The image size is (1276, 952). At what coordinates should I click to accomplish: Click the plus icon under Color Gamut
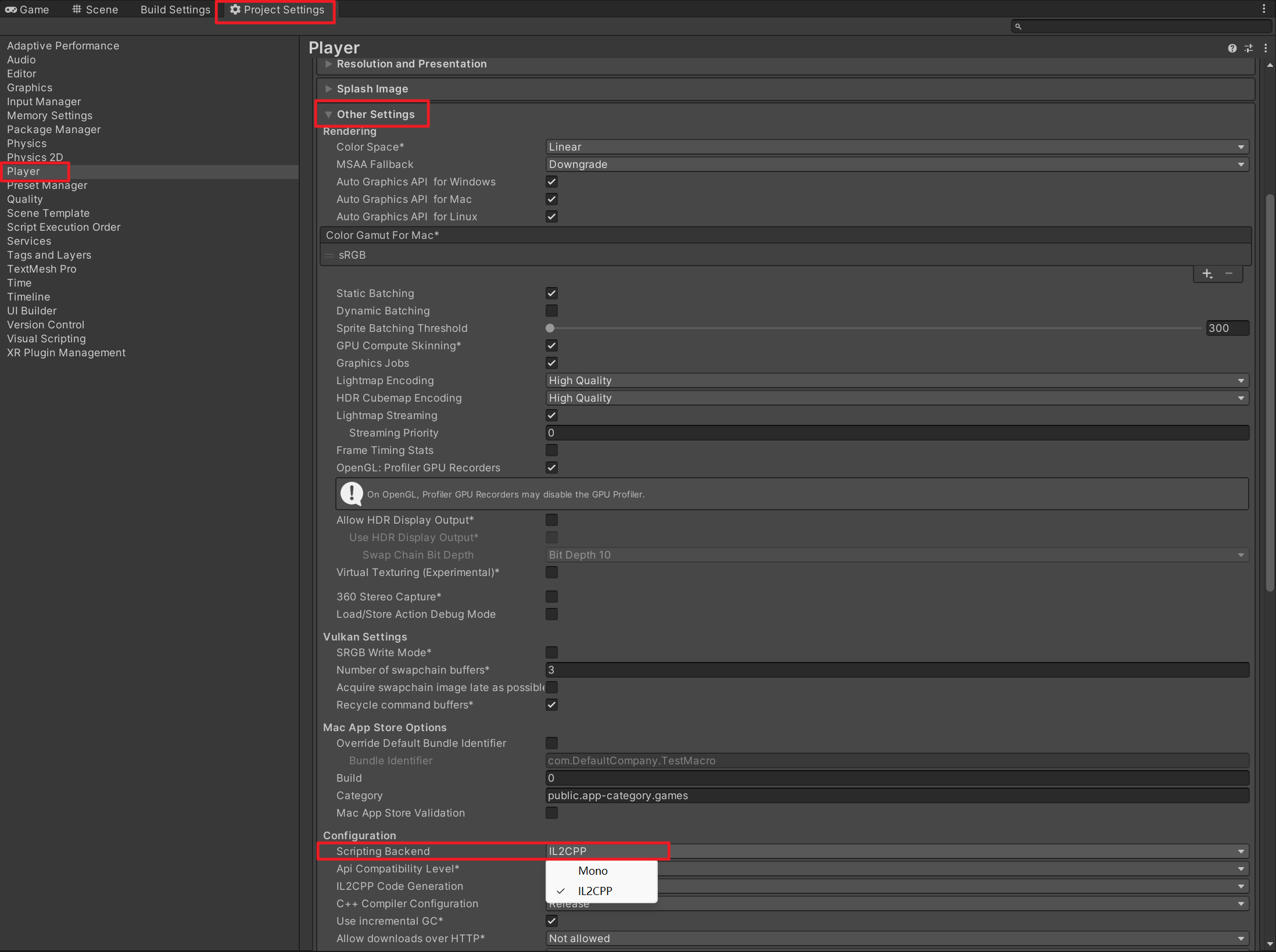[x=1207, y=274]
